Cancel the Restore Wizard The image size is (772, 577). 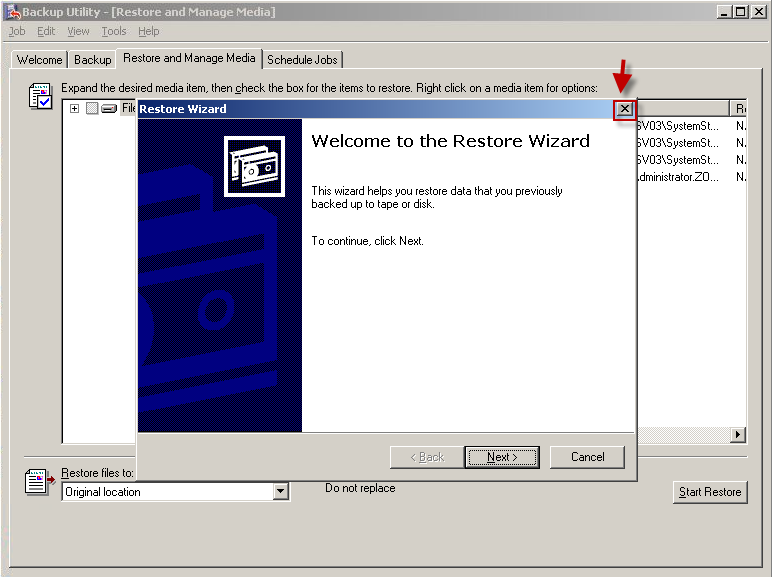587,457
